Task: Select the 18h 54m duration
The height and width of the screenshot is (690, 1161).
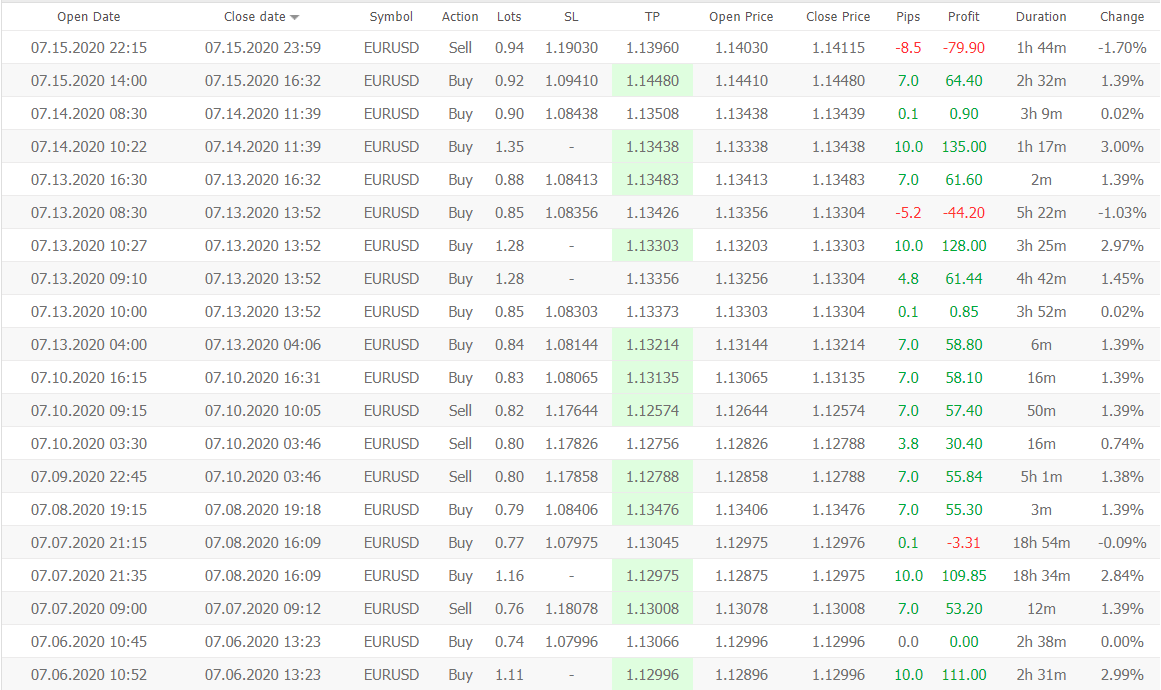Action: (x=1041, y=543)
